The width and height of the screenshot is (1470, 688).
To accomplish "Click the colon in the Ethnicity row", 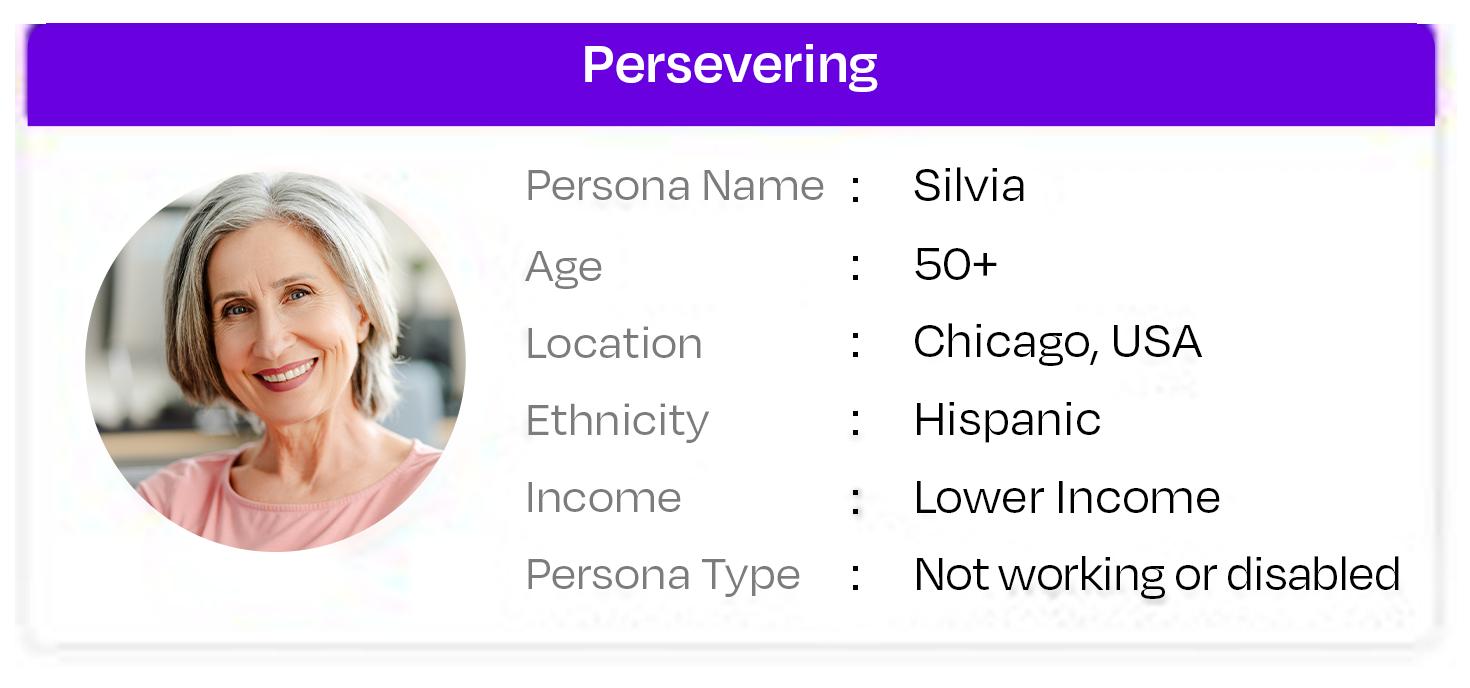I will coord(855,422).
